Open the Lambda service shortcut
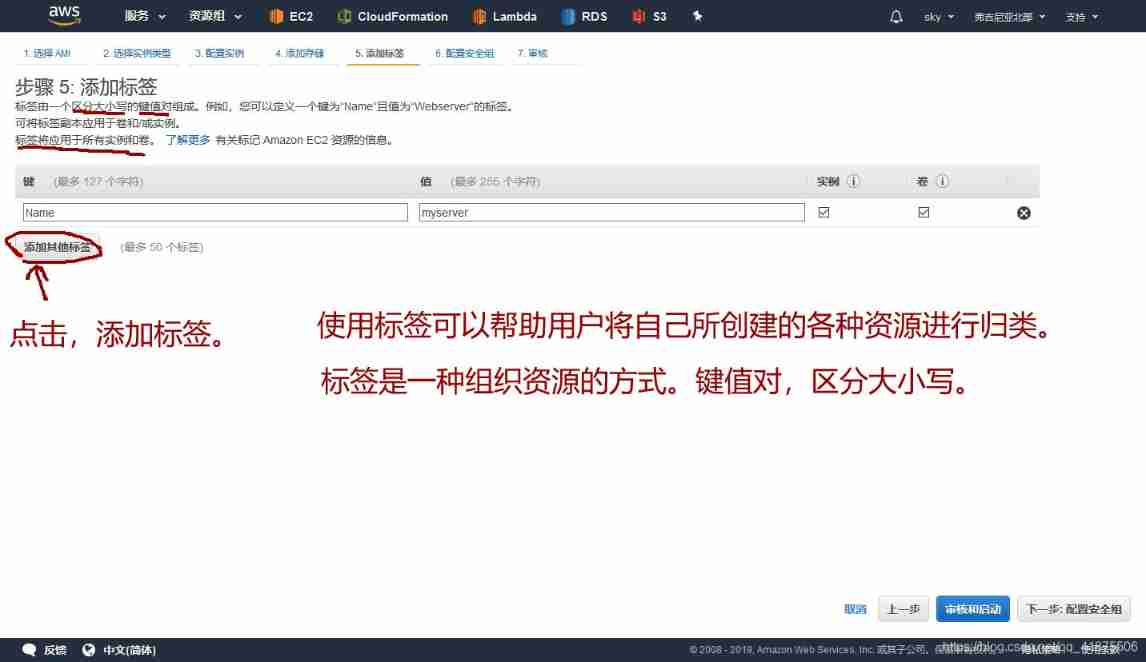The image size is (1146, 662). point(504,16)
